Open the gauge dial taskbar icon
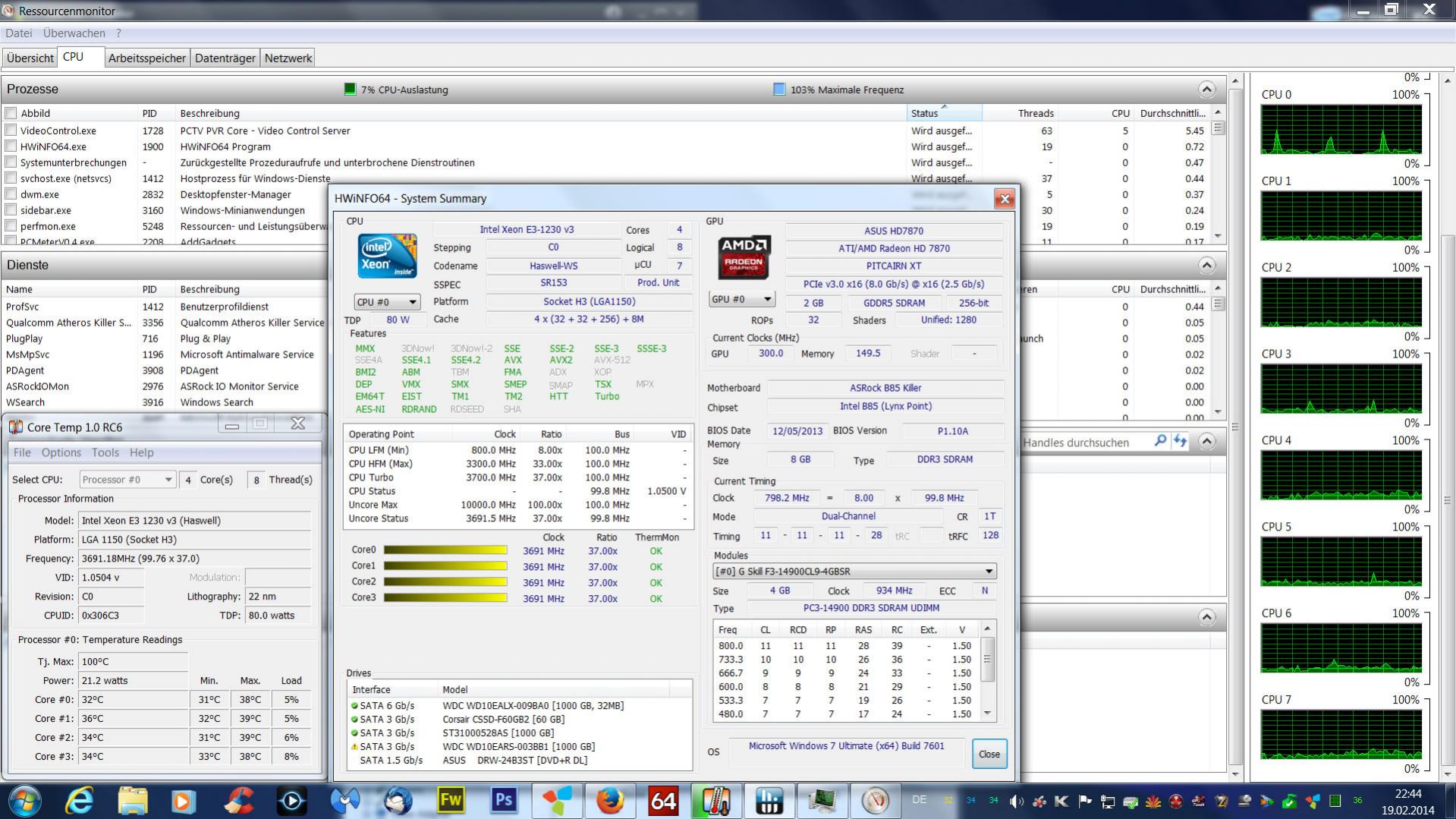 pyautogui.click(x=876, y=801)
